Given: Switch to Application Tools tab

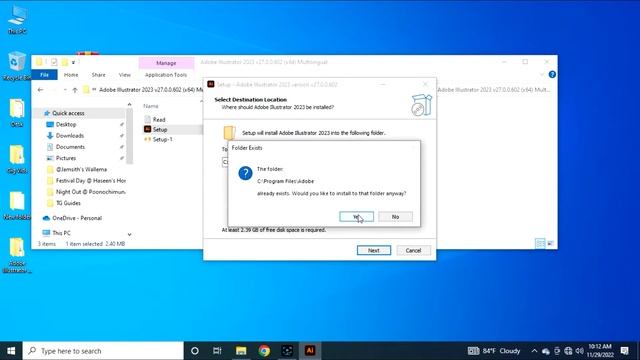Looking at the screenshot, I should click(166, 75).
